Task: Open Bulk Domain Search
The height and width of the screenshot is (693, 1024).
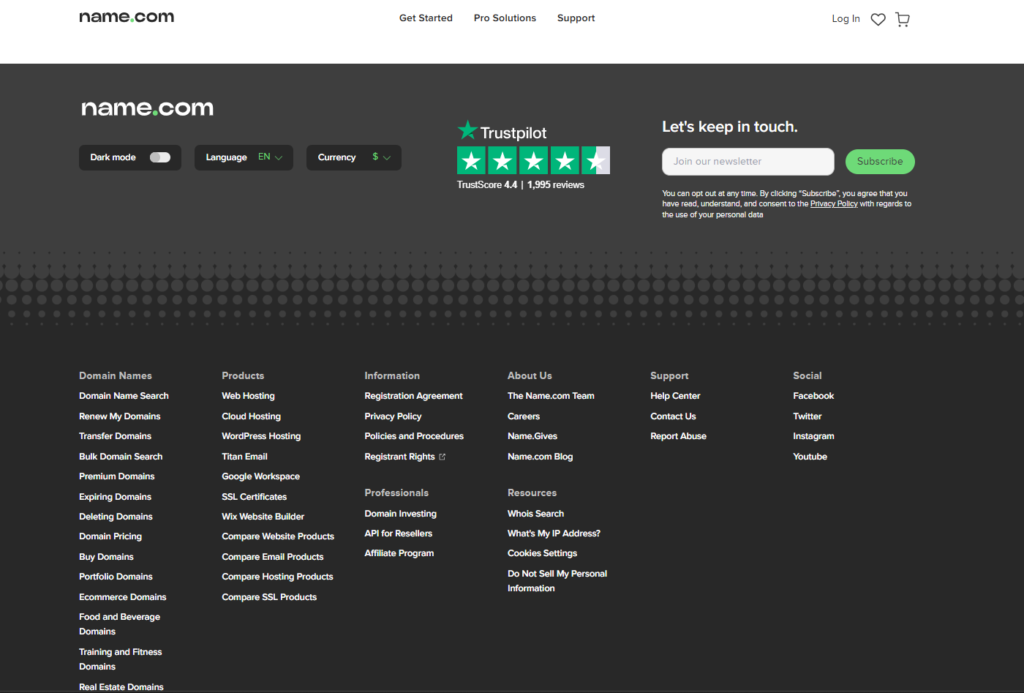Action: pyautogui.click(x=121, y=457)
